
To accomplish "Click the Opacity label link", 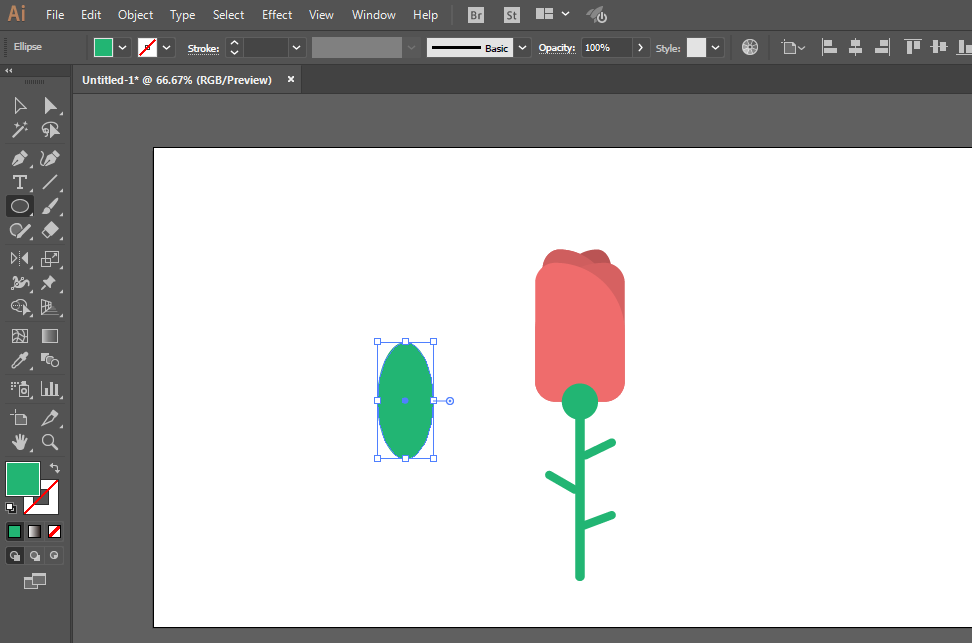I will point(557,48).
